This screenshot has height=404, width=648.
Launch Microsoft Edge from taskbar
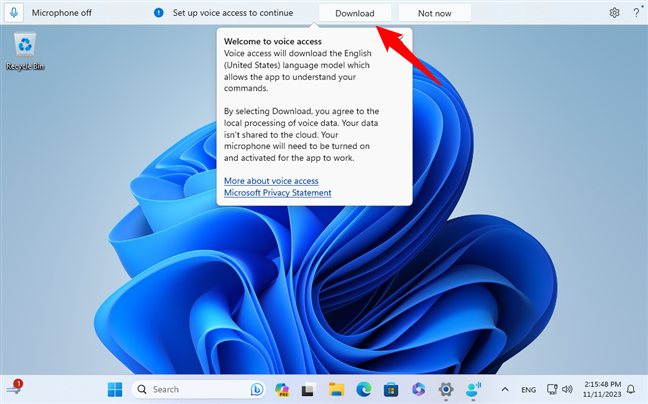click(364, 389)
